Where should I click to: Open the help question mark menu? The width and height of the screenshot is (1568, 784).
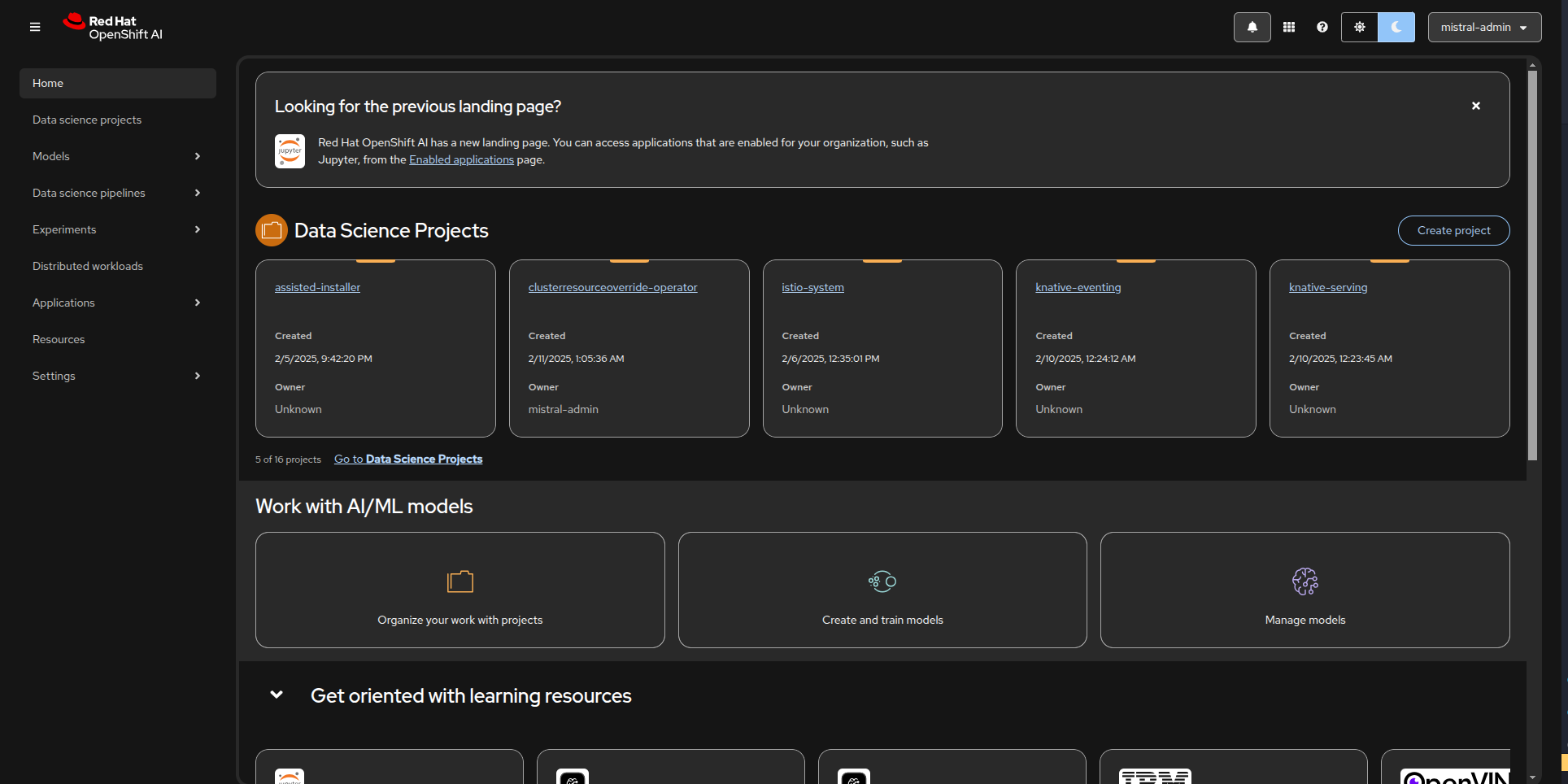click(x=1322, y=27)
